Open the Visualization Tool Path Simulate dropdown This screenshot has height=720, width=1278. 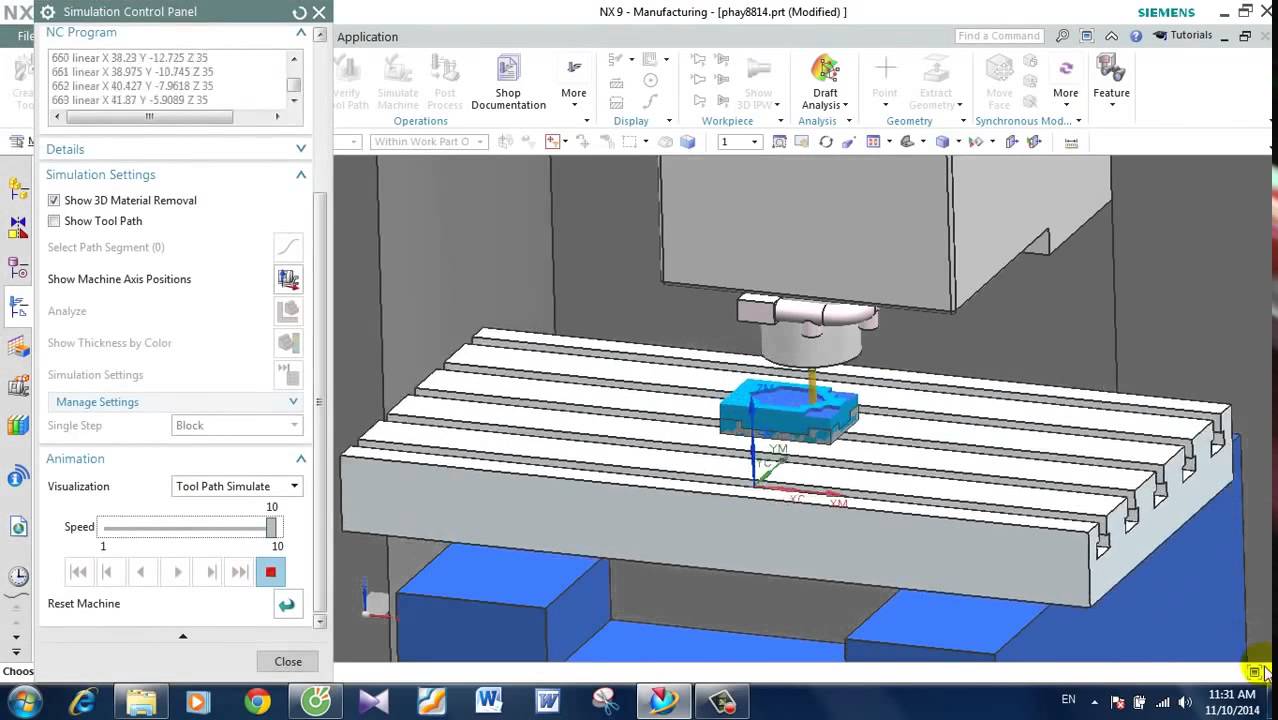coord(237,486)
